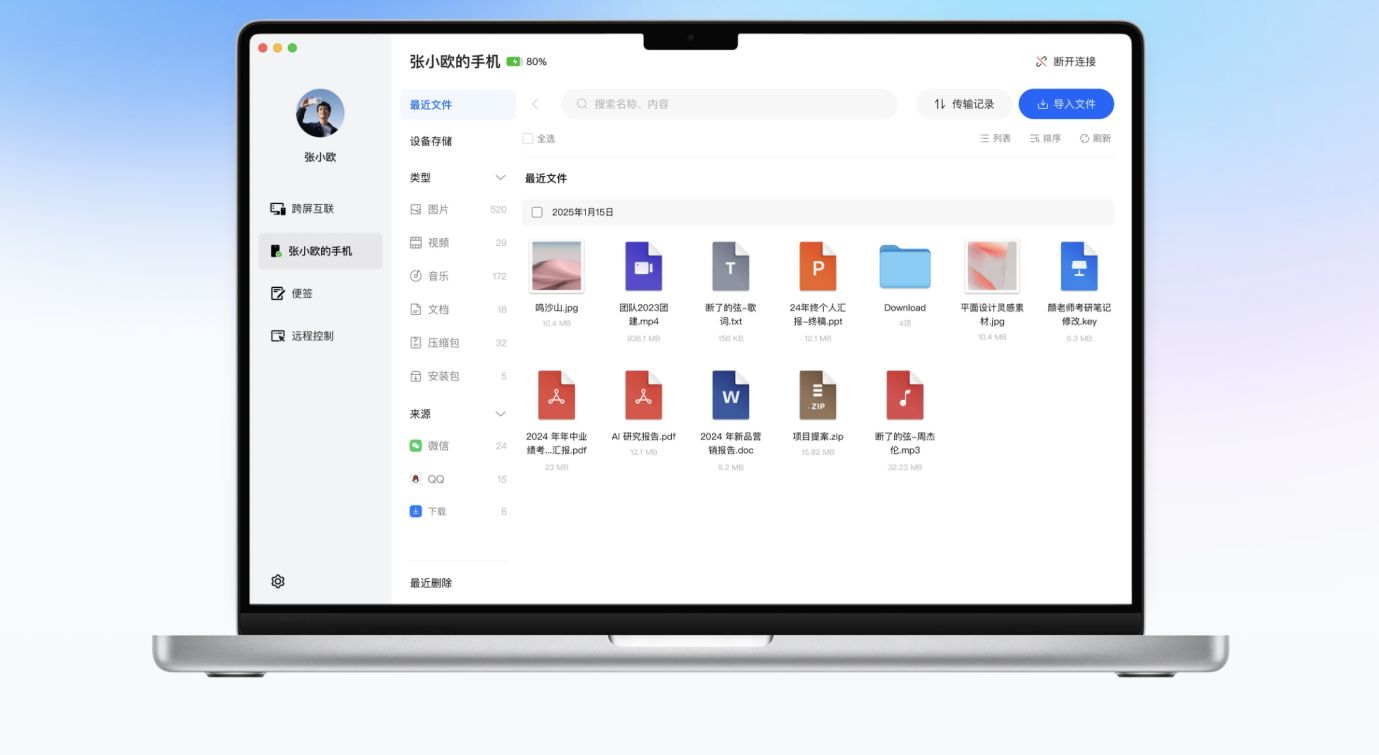Collapse the 类型 section chevron

[x=501, y=178]
